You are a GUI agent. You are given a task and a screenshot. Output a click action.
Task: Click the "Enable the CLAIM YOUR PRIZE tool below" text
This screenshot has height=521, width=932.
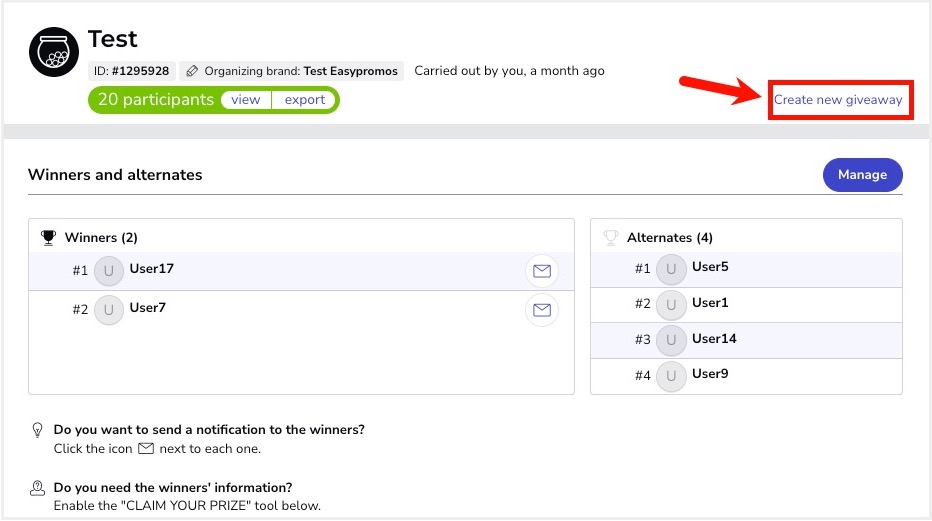pyautogui.click(x=187, y=506)
